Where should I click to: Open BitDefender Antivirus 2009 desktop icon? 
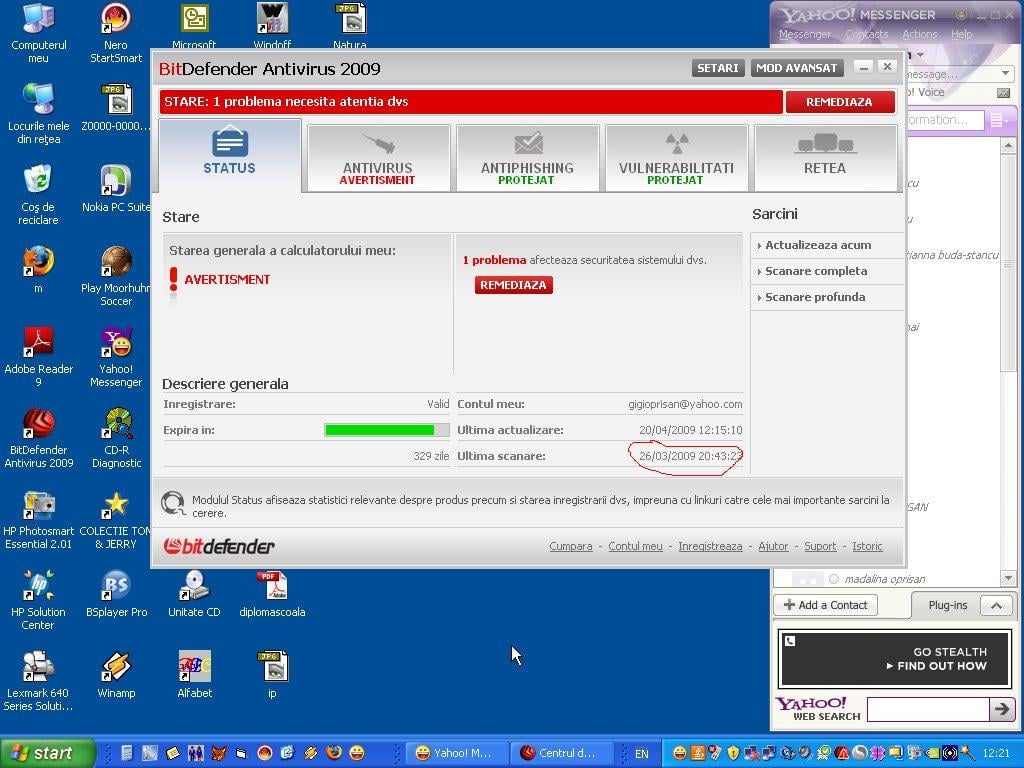(39, 438)
